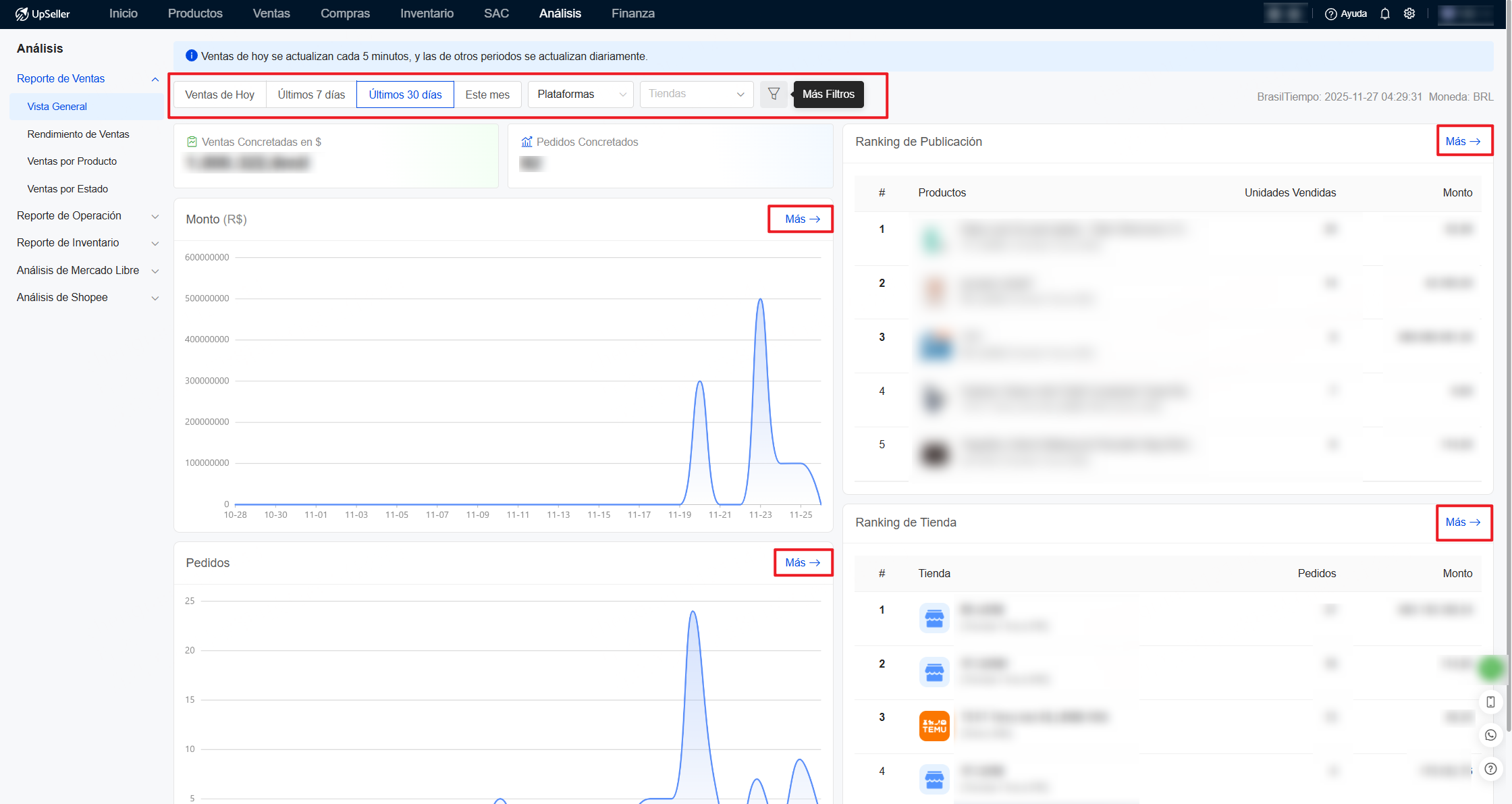Click the mobile phone floating icon
Screen dimensions: 1512x804
(x=1490, y=701)
